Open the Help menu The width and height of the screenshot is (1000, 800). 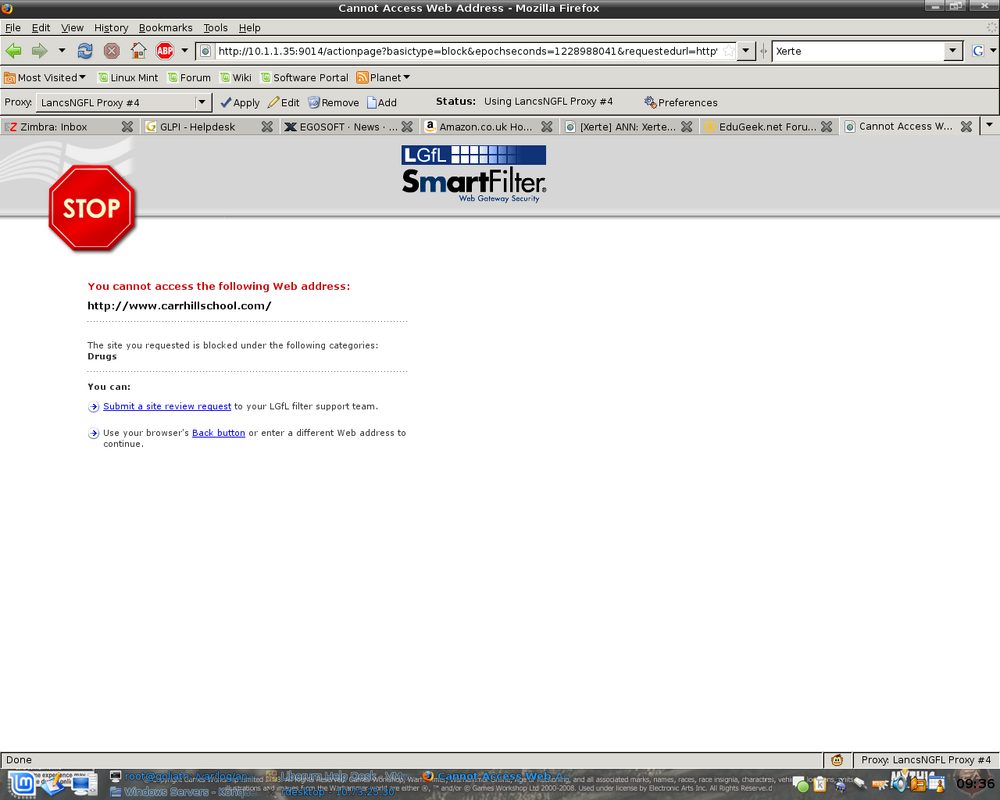[249, 27]
